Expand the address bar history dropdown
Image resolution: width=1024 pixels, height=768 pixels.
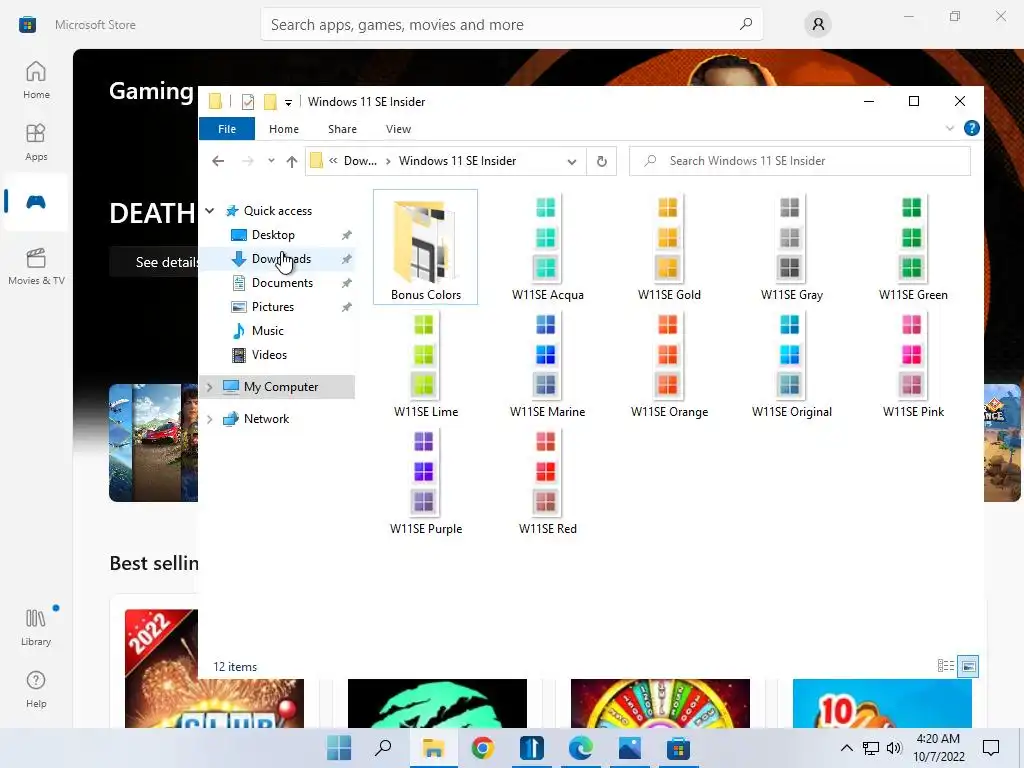571,161
